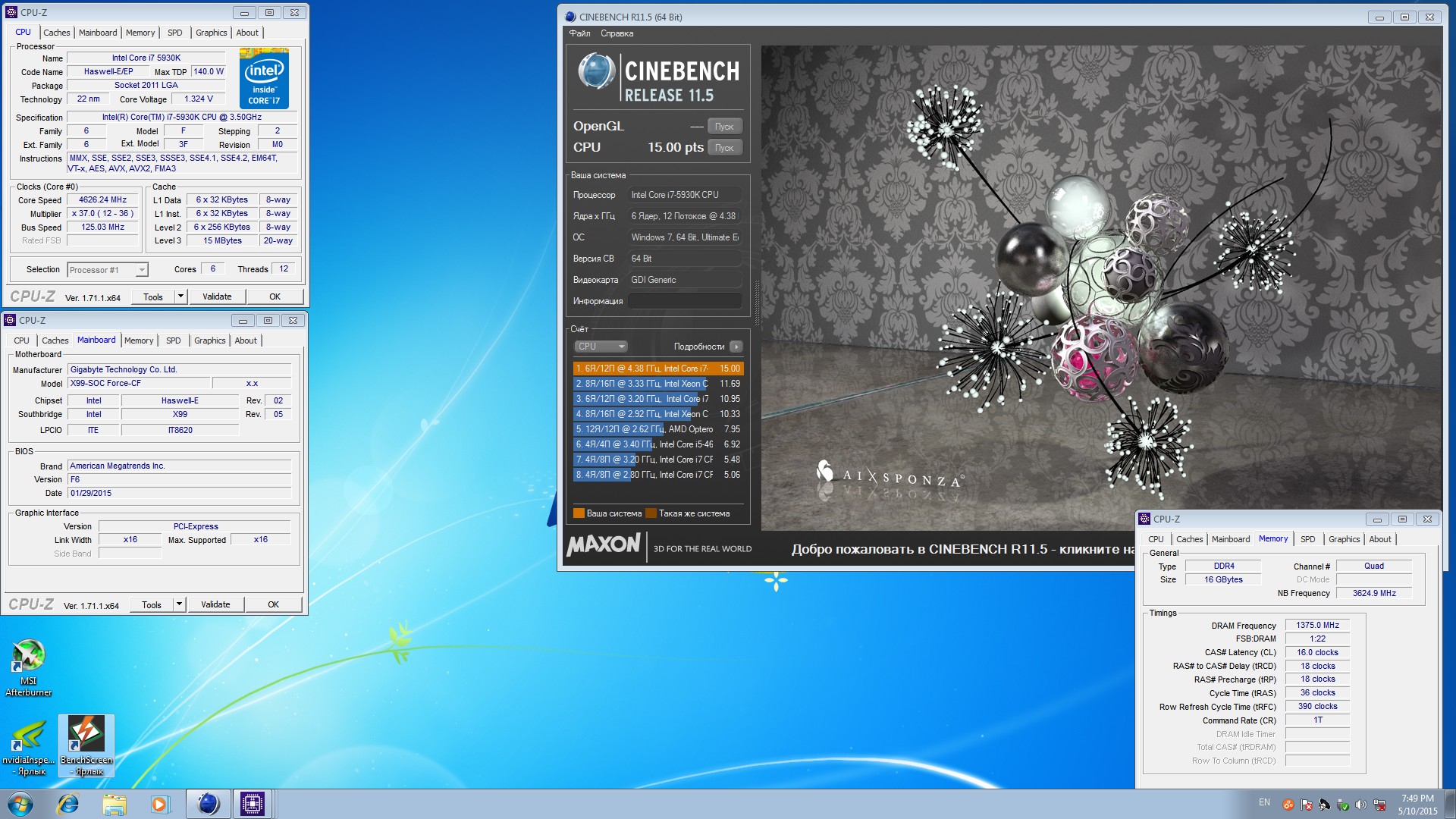The width and height of the screenshot is (1456, 819).
Task: Open the Processor #1 selection dropdown
Action: pos(107,270)
